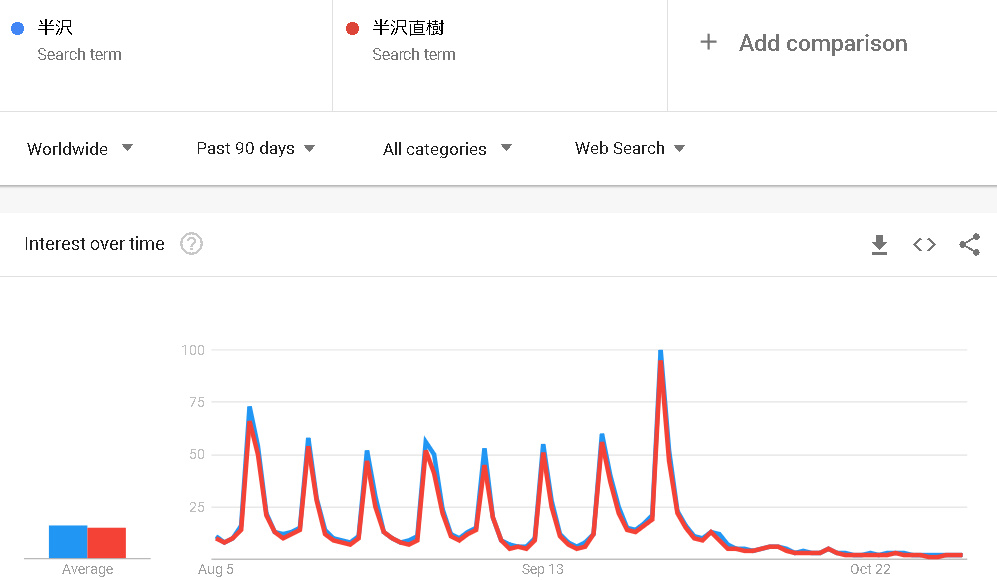Click the Oct 22 date label

(x=870, y=569)
